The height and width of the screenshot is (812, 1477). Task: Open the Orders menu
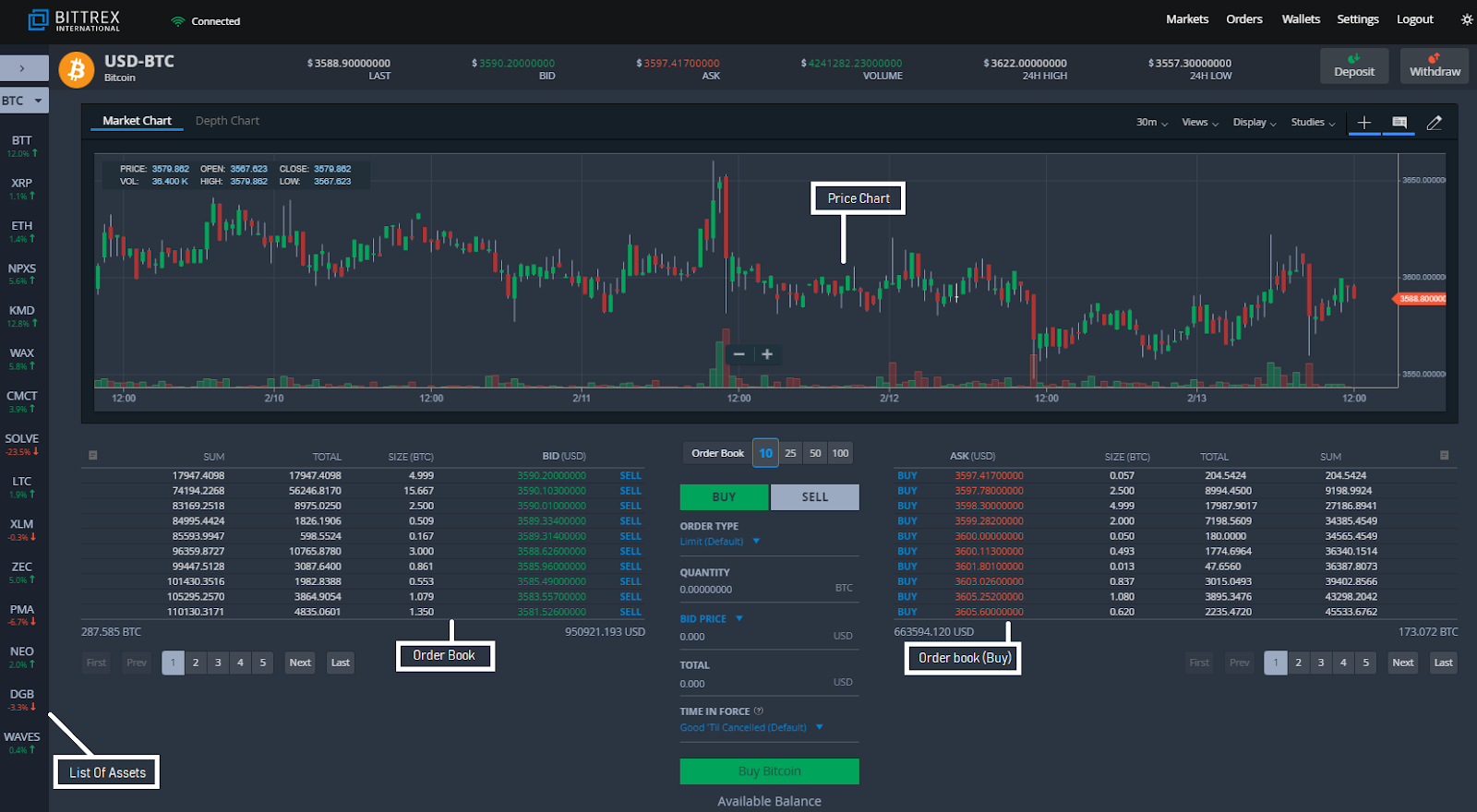tap(1244, 19)
